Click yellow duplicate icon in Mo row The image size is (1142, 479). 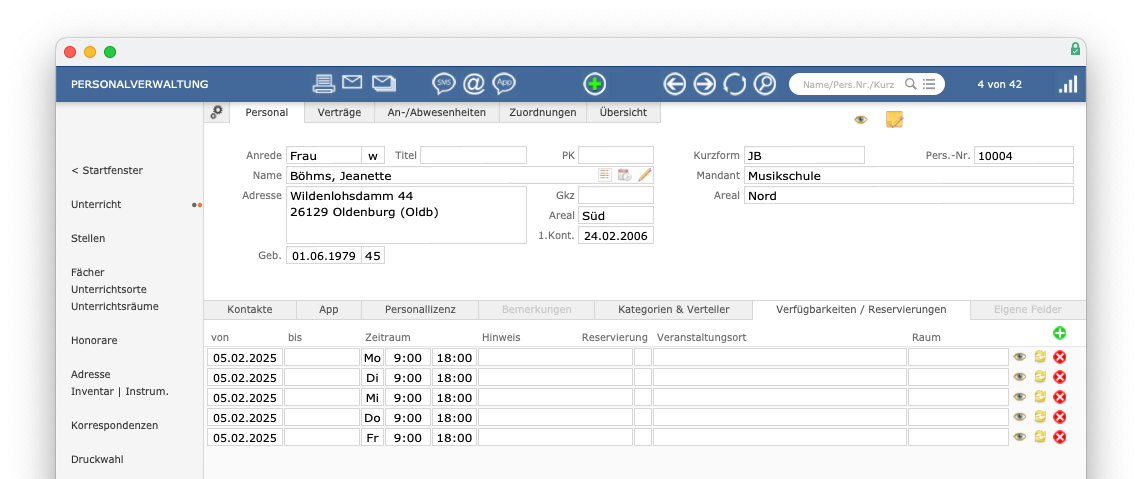1040,357
